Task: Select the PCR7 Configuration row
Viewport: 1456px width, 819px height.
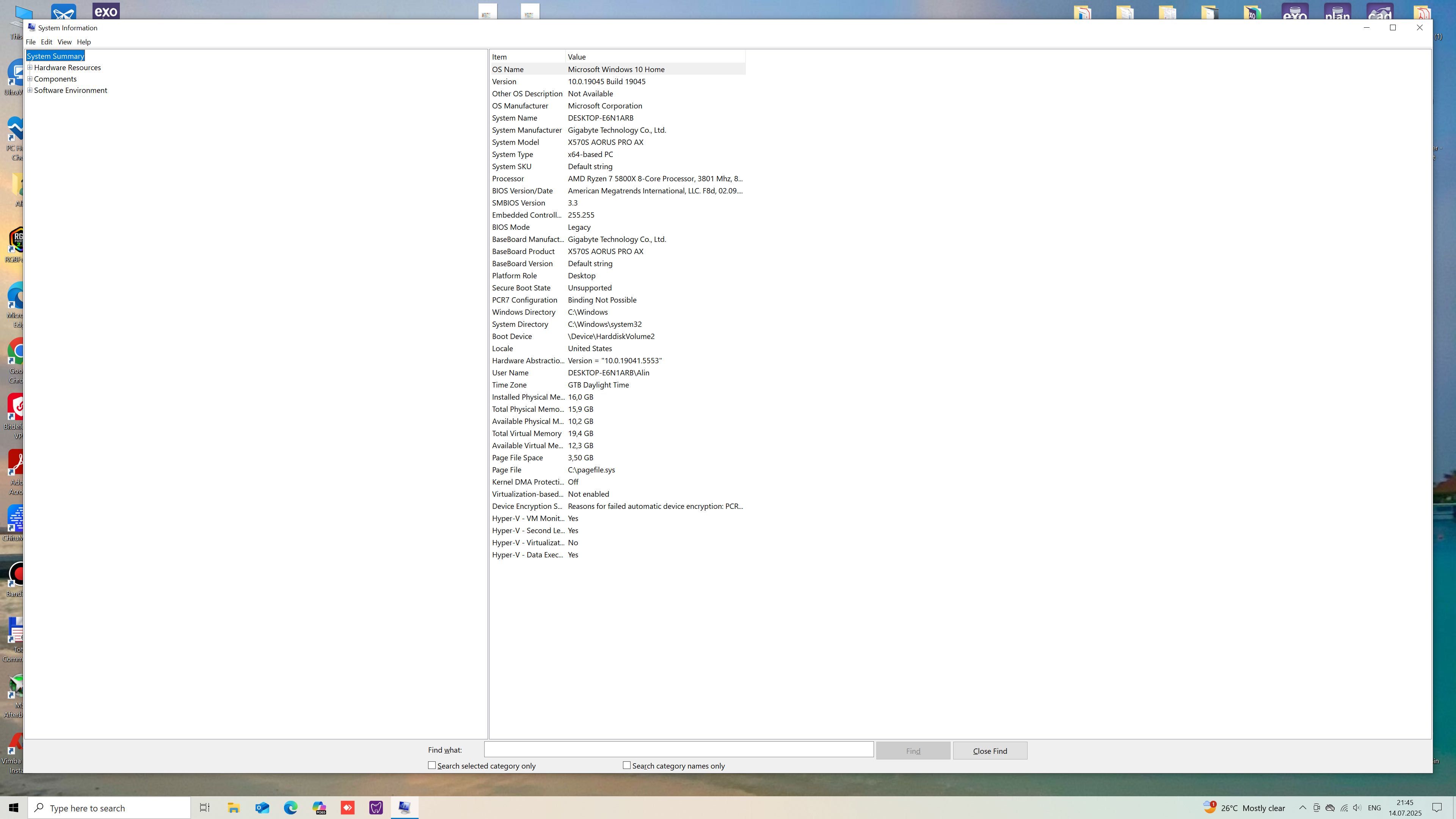Action: [618, 300]
